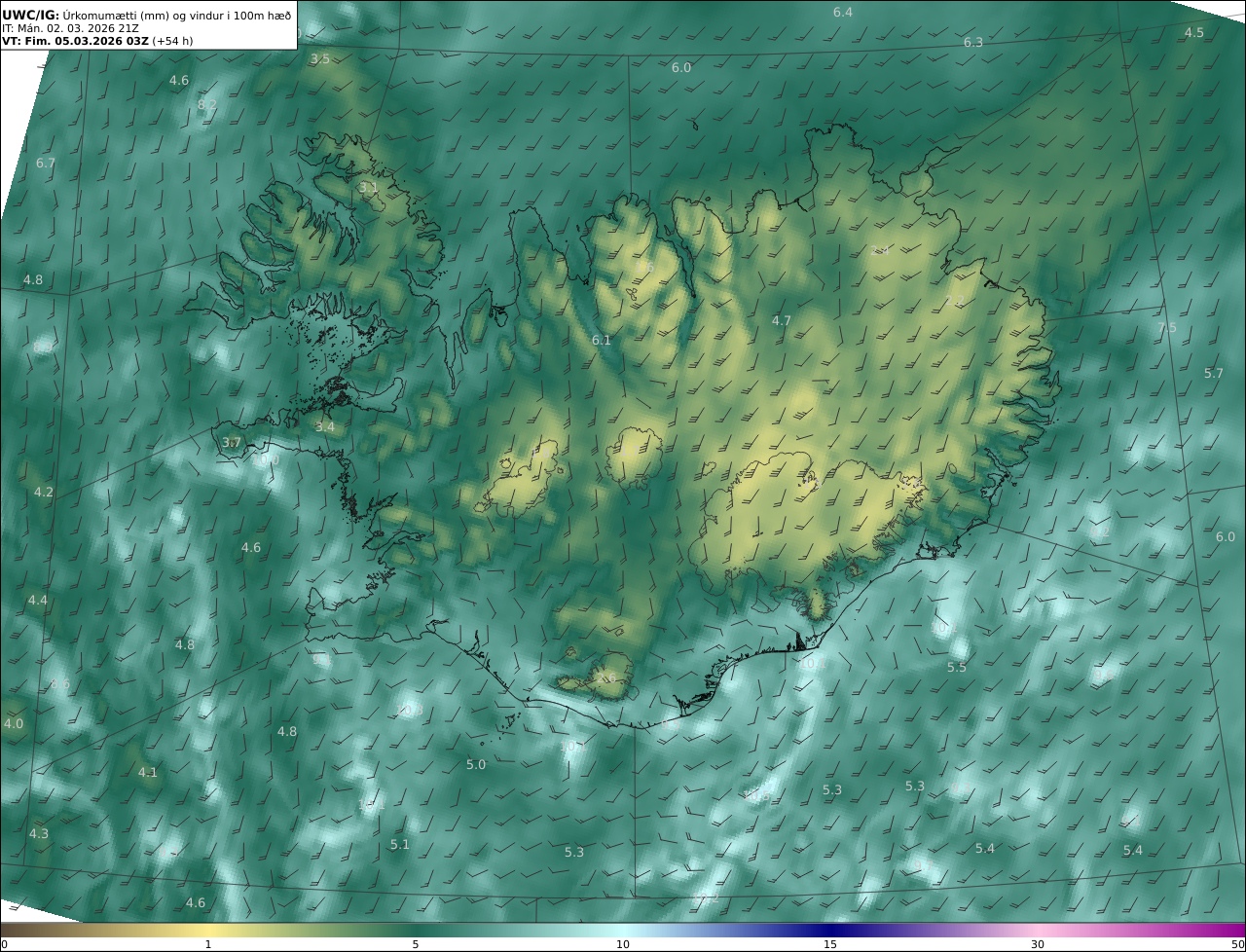Click the value 6.4 on the map
The image size is (1246, 952).
[x=843, y=12]
